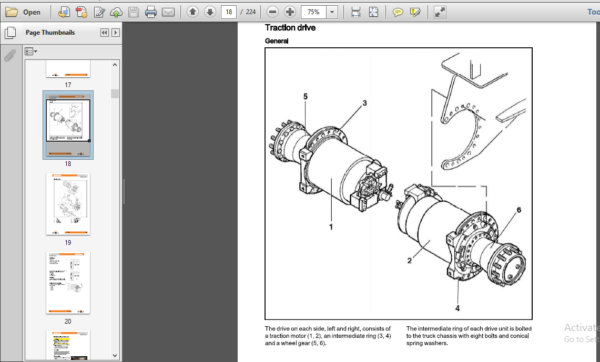Click the email envelope icon
Image resolution: width=600 pixels, height=362 pixels.
click(168, 12)
